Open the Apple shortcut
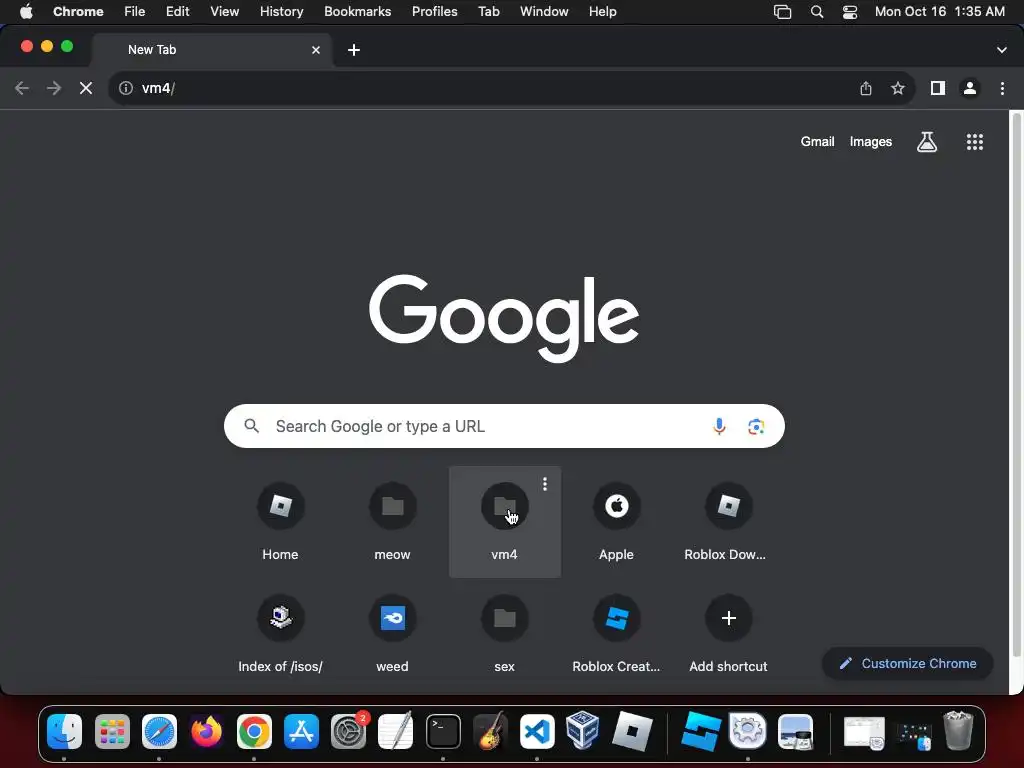The width and height of the screenshot is (1024, 768). tap(616, 521)
